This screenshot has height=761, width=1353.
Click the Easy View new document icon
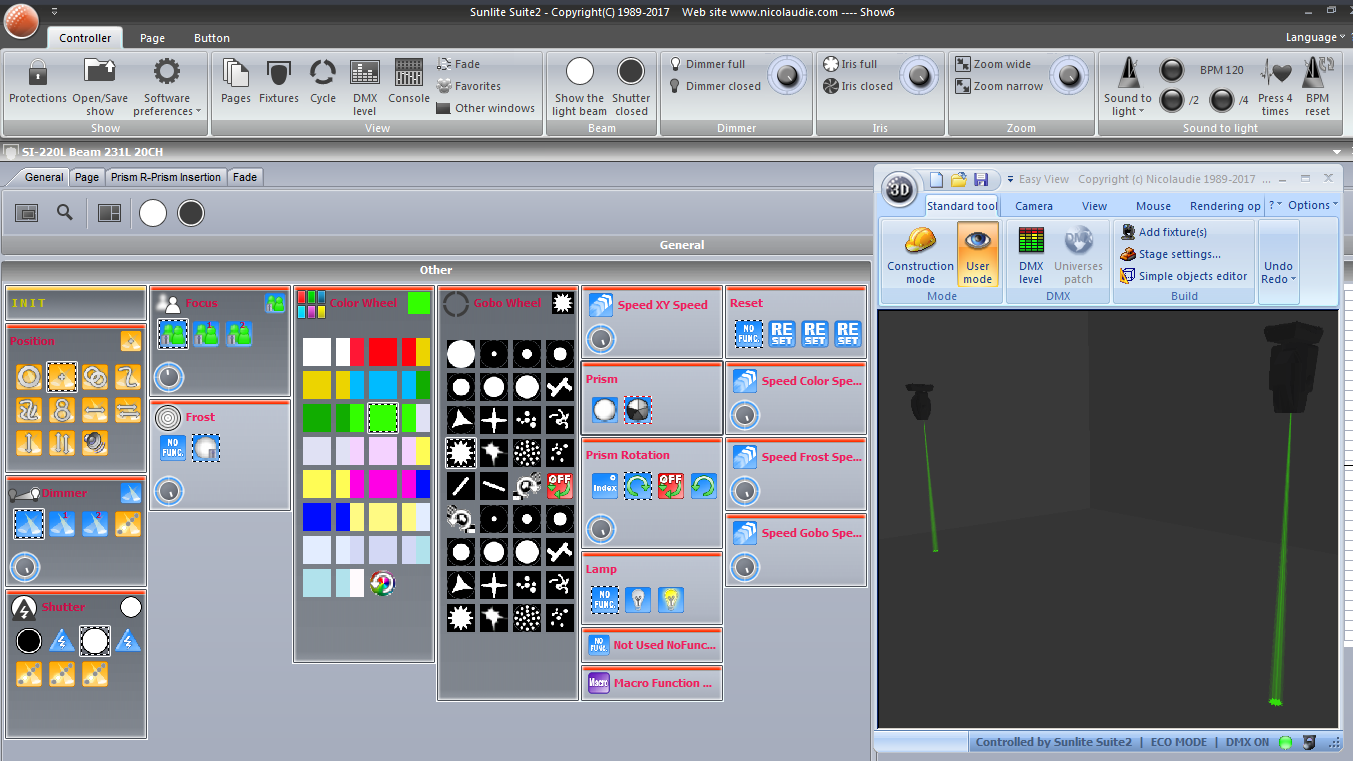(937, 180)
